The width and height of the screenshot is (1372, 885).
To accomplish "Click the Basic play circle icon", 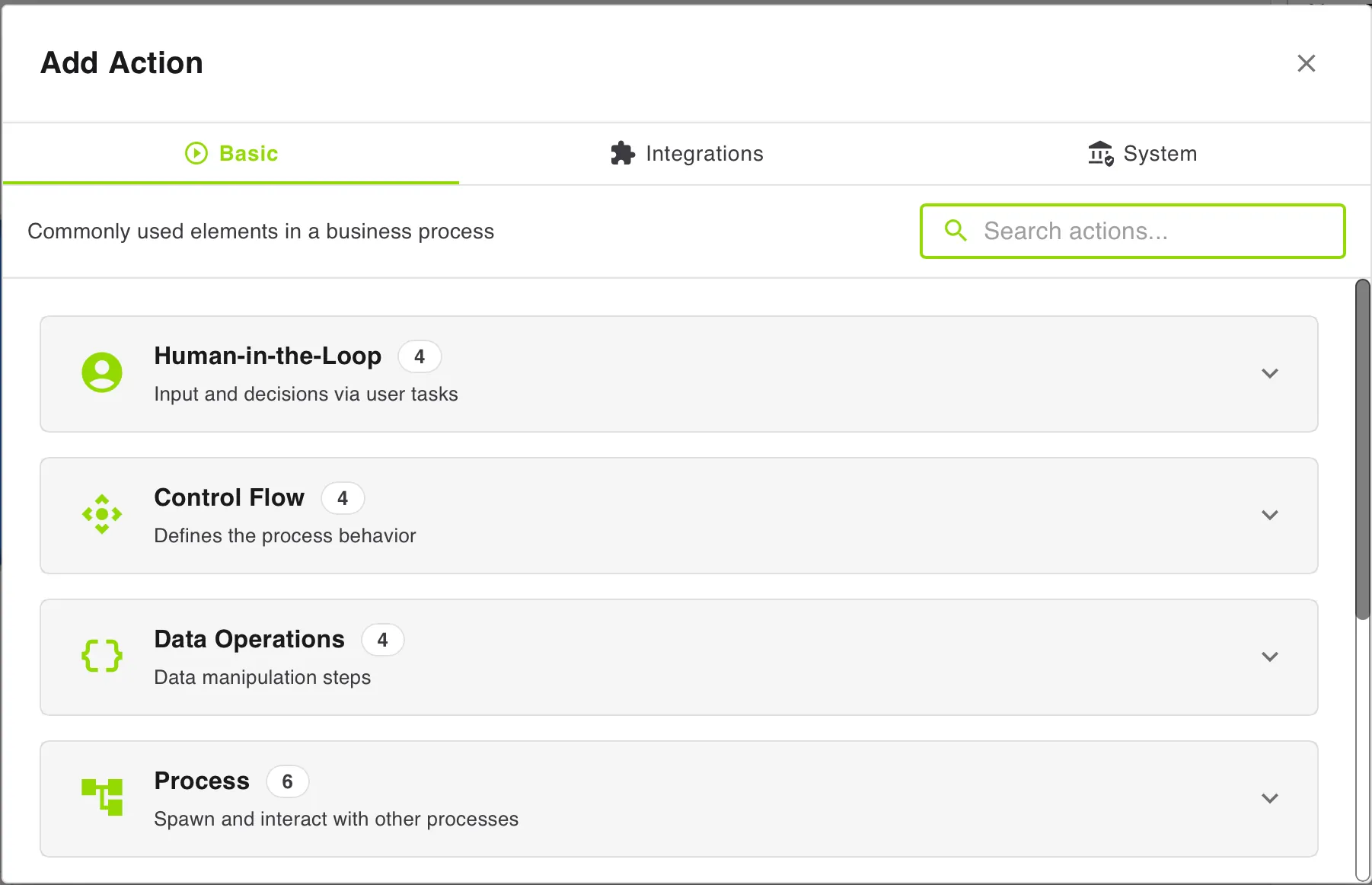I will [x=196, y=153].
